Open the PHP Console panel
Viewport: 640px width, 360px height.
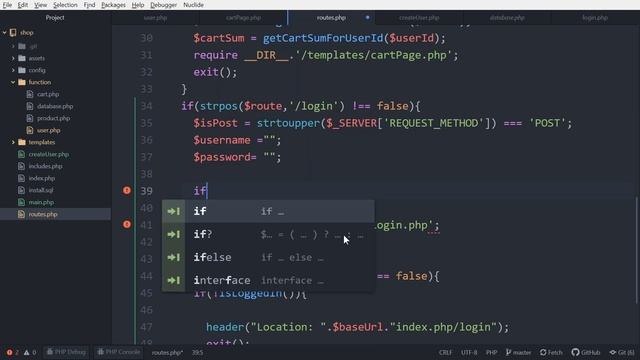click(x=118, y=352)
